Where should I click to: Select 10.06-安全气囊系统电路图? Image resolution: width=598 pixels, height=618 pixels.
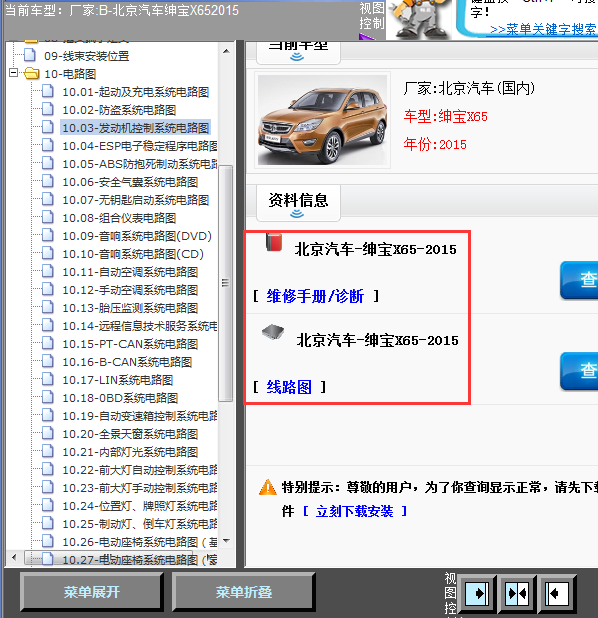(x=130, y=182)
